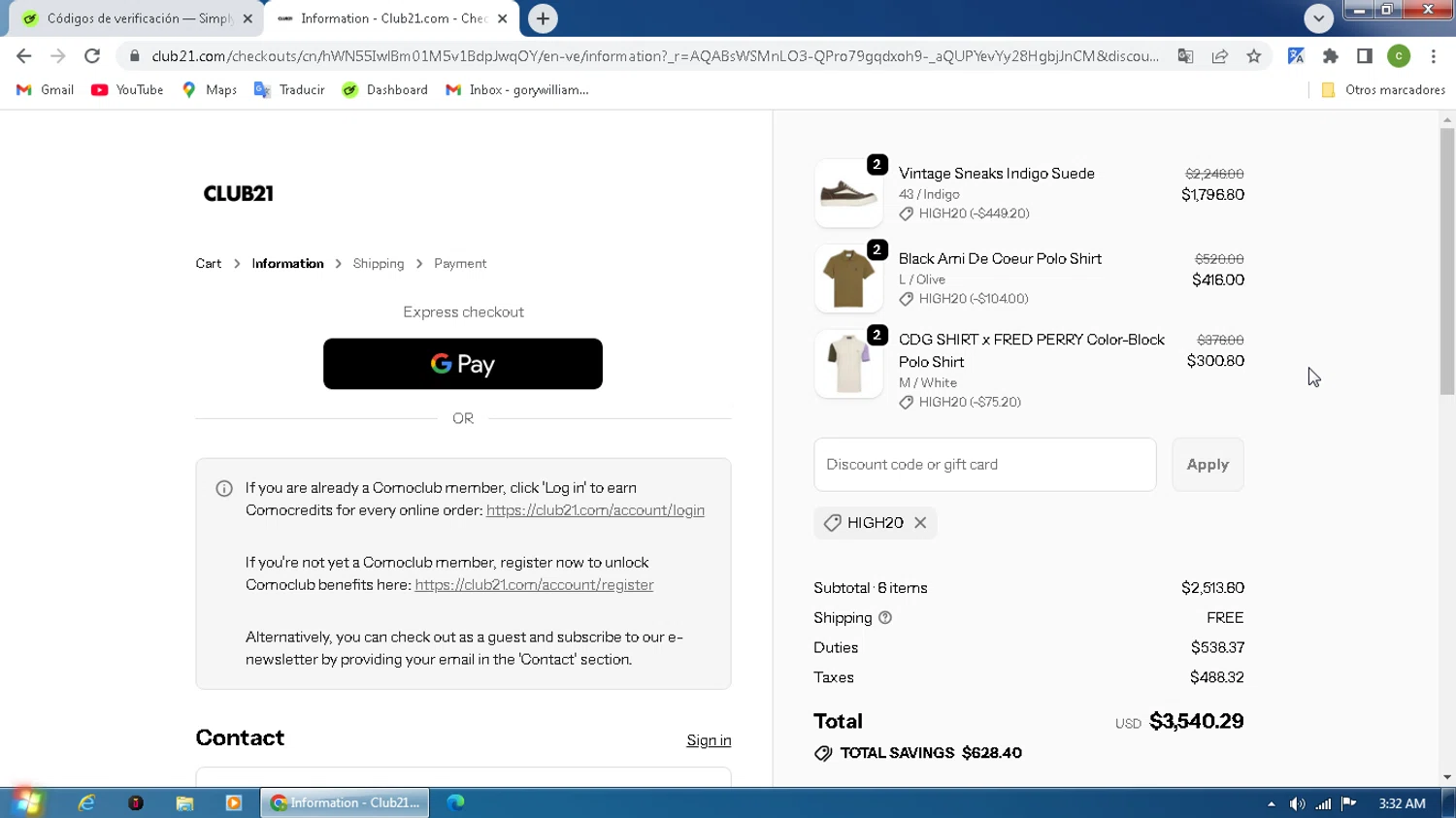Select the Shipping breadcrumb step
Screen dimensions: 1456x818
(x=379, y=264)
